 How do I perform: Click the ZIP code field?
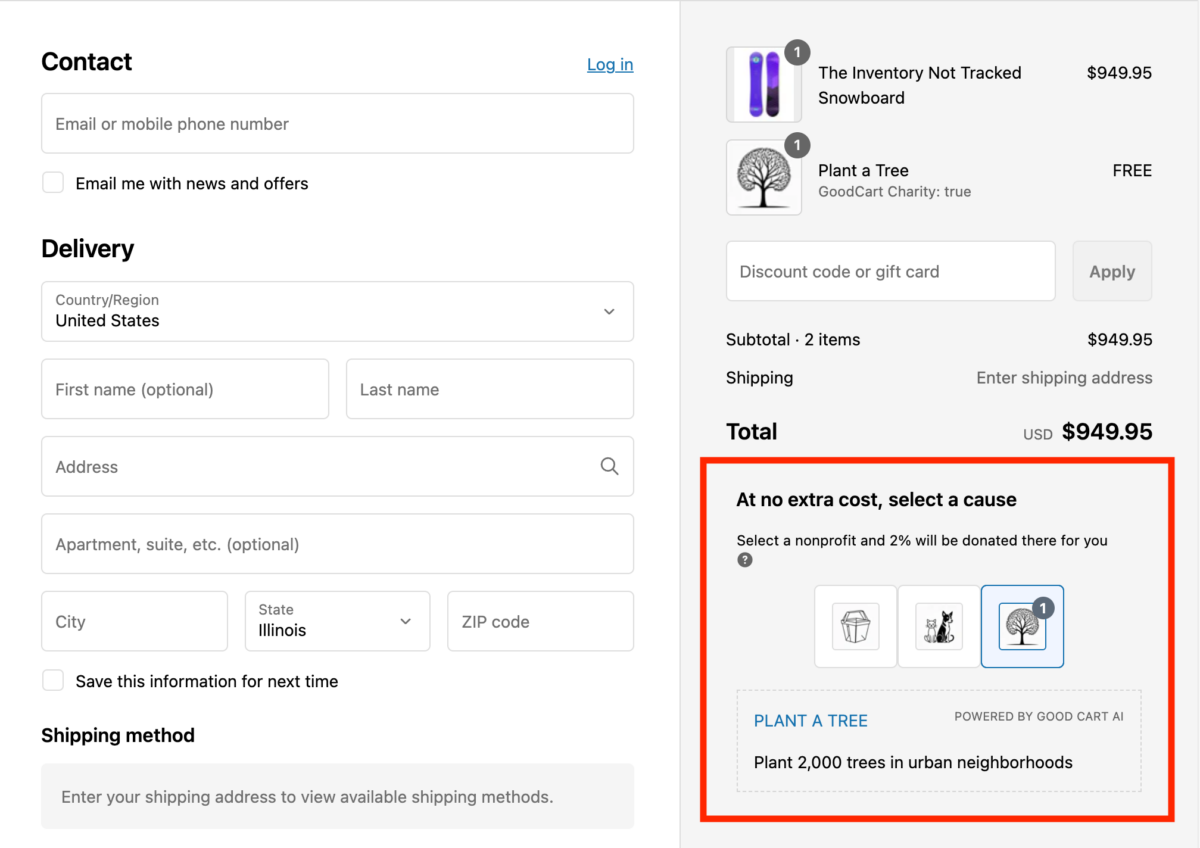(540, 621)
